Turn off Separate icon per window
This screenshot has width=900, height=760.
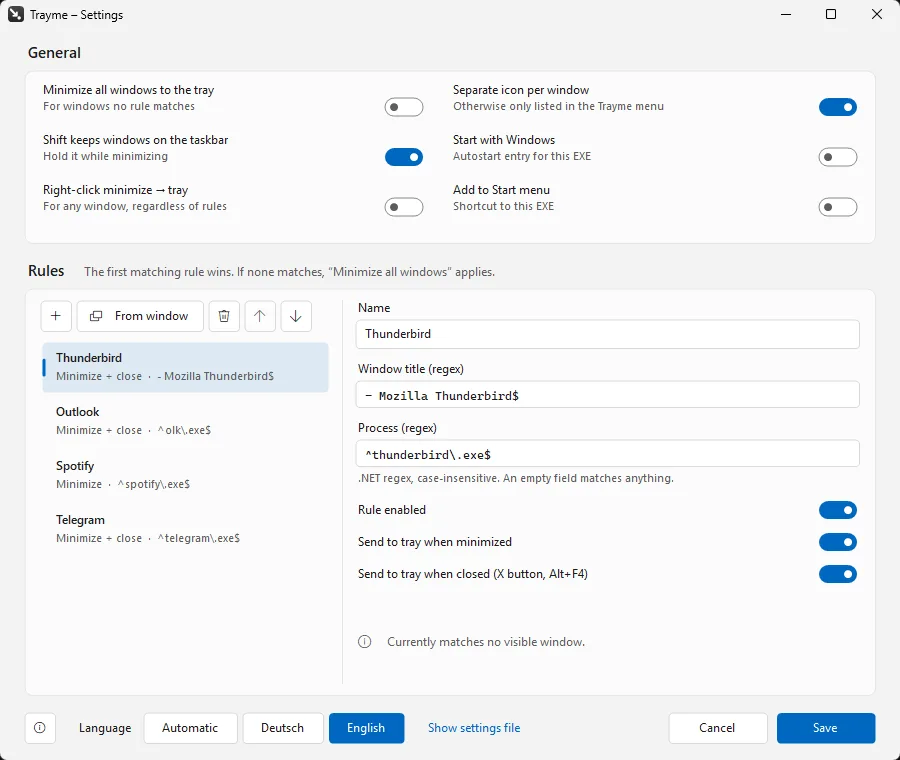(837, 107)
